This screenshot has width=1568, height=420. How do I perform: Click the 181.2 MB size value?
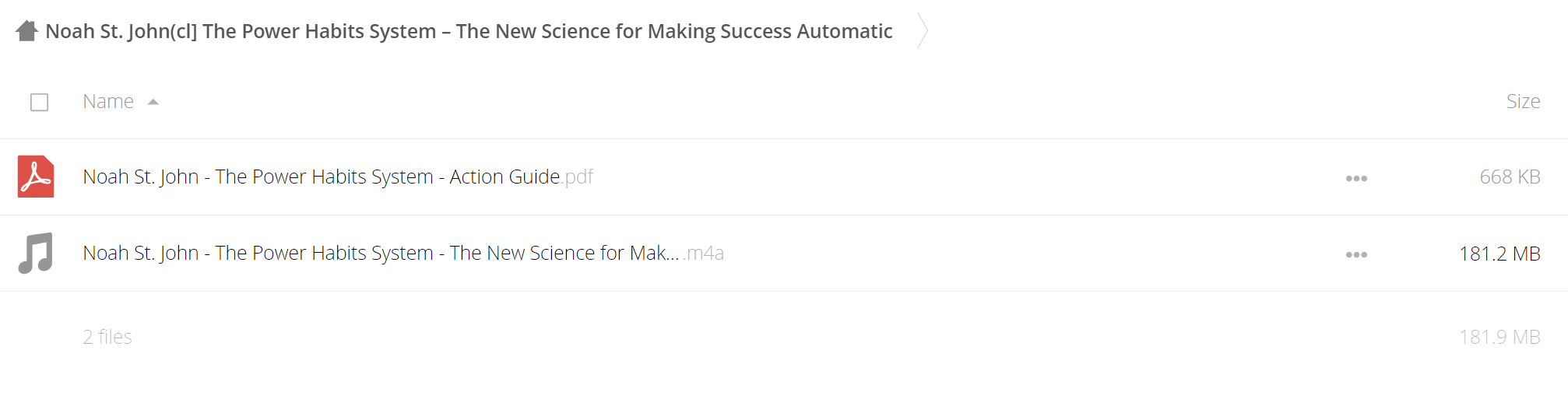(1499, 254)
